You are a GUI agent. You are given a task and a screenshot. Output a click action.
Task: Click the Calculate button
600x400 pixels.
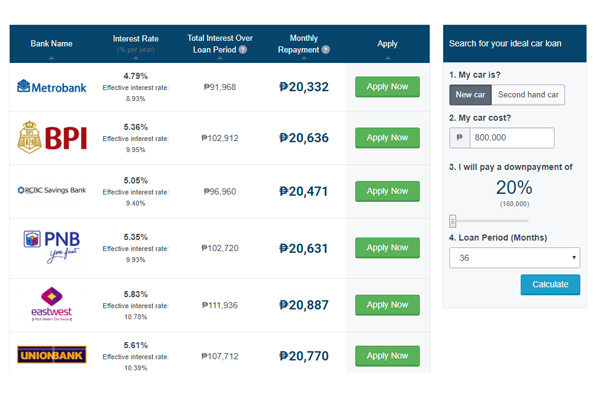[550, 284]
